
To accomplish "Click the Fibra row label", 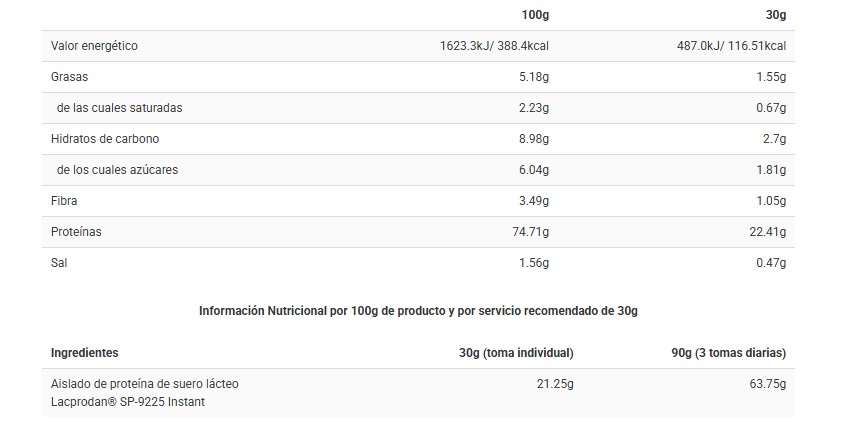I will [64, 201].
